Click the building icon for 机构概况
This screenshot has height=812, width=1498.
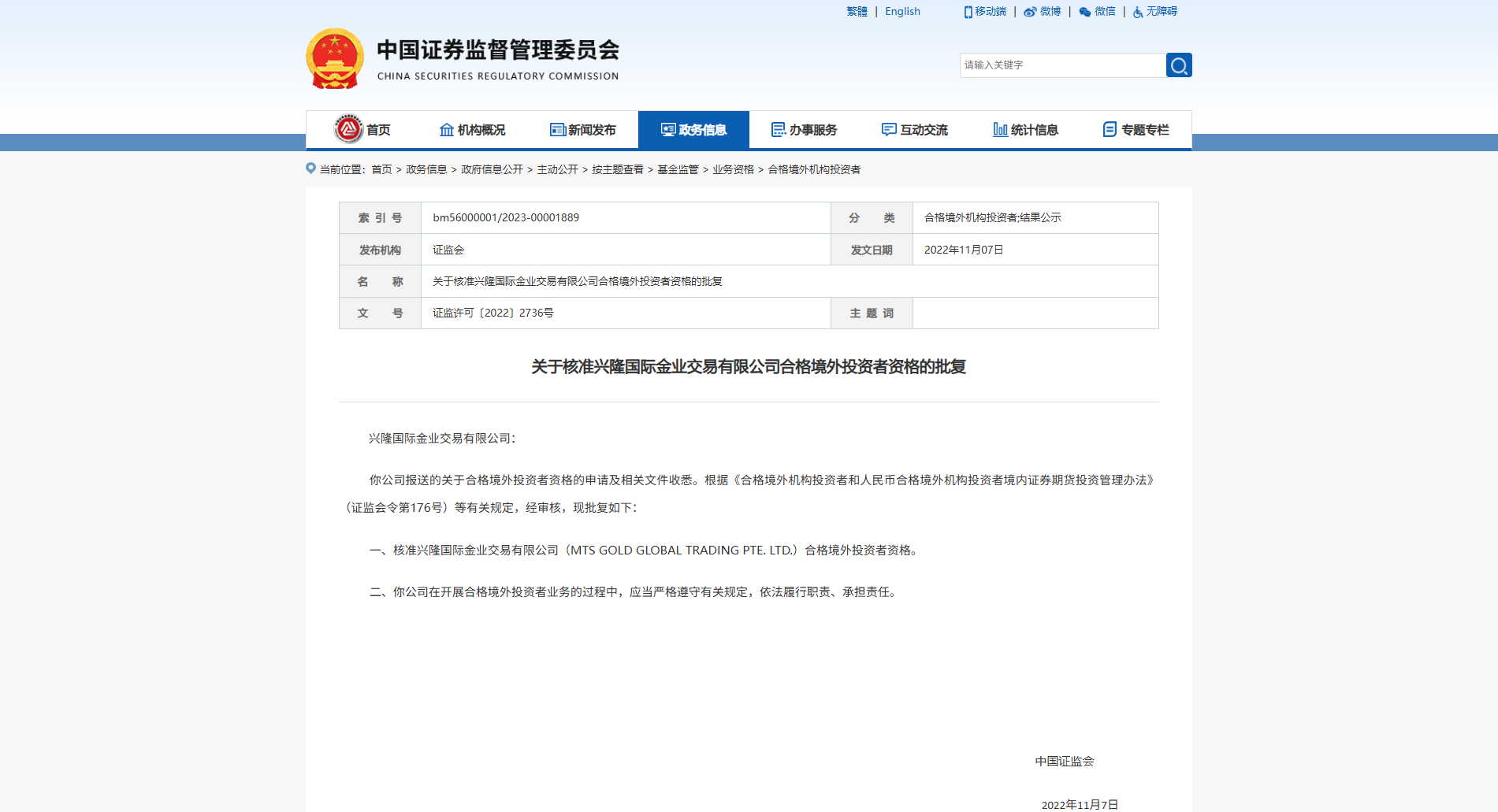pos(447,129)
